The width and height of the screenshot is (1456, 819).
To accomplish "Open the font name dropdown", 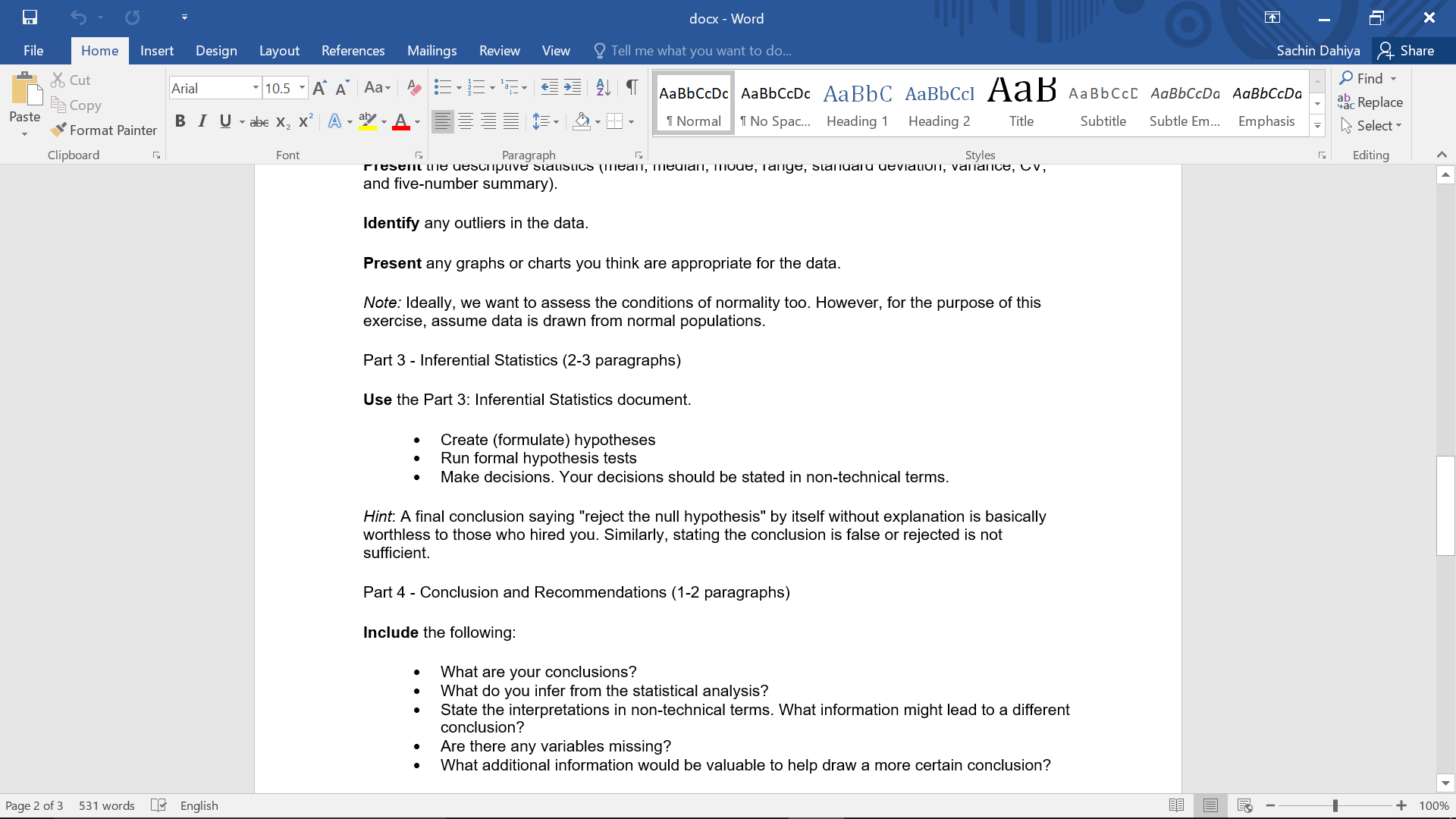I will tap(256, 88).
